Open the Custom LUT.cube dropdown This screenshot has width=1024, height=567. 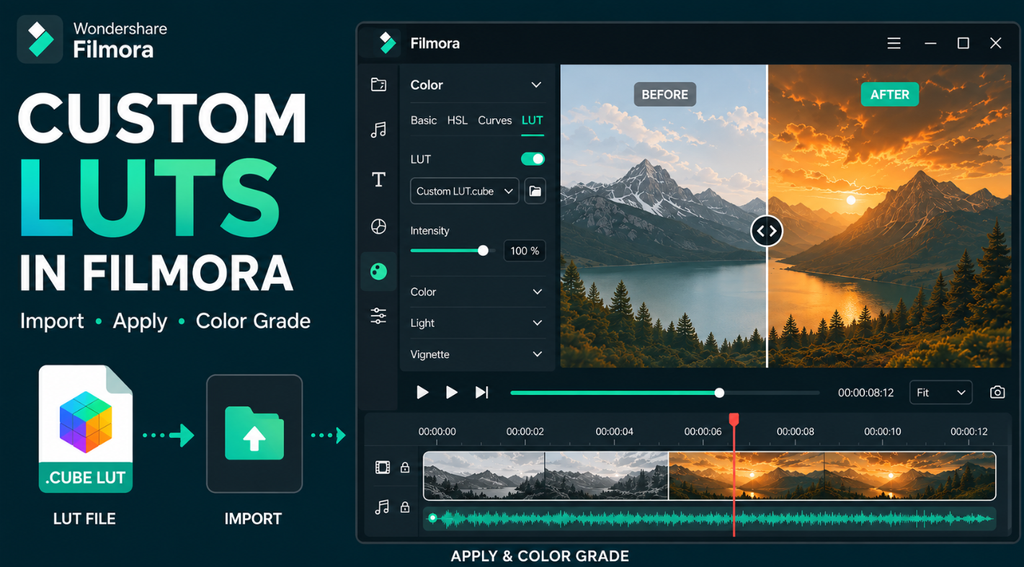click(464, 191)
